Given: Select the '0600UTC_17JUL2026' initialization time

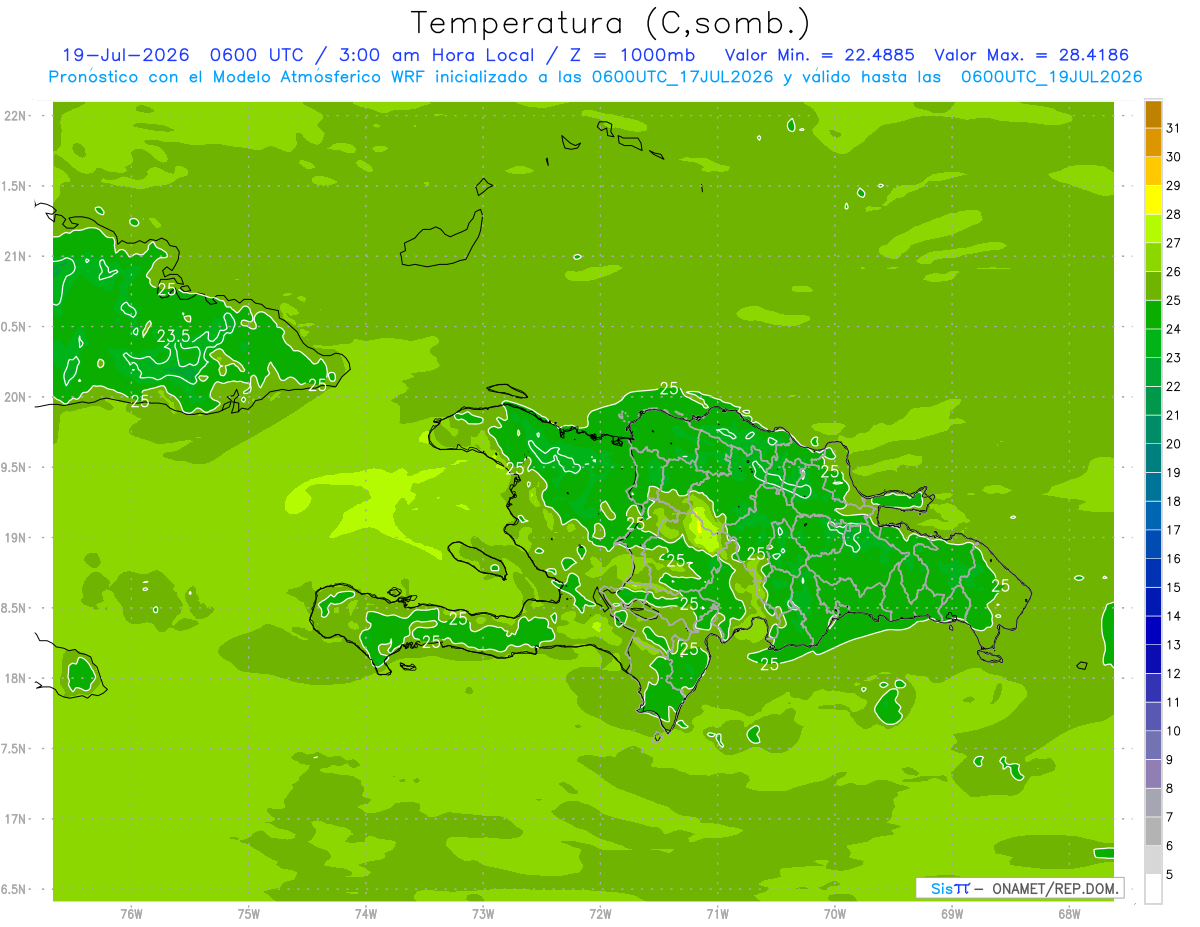Looking at the screenshot, I should [683, 77].
